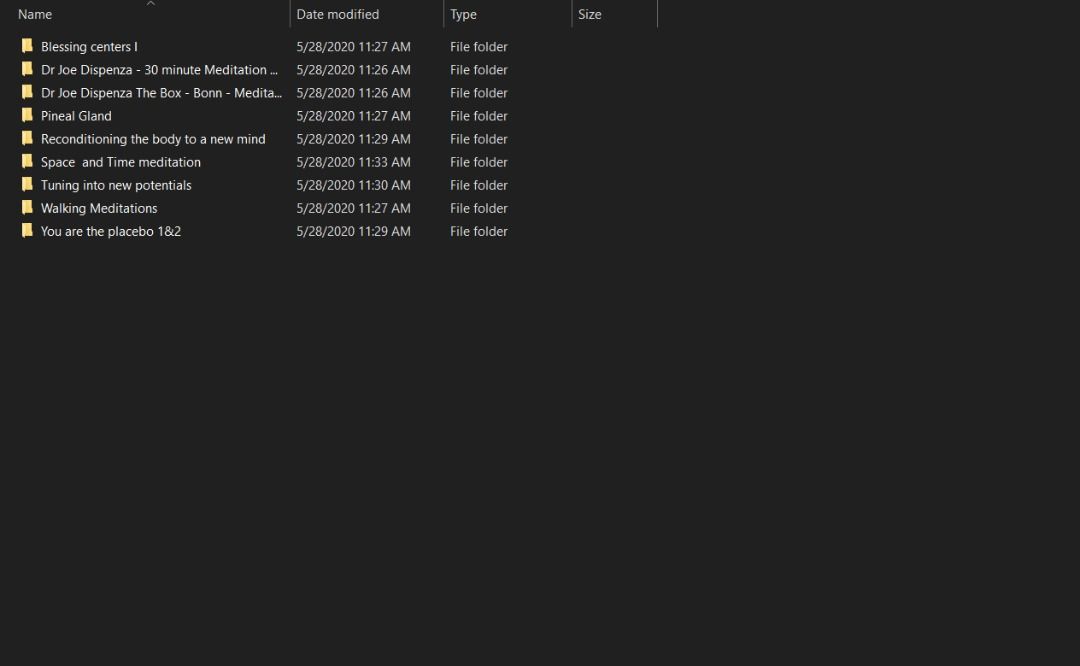The width and height of the screenshot is (1080, 666).
Task: Click File folder type in the placebo row
Action: click(x=479, y=231)
